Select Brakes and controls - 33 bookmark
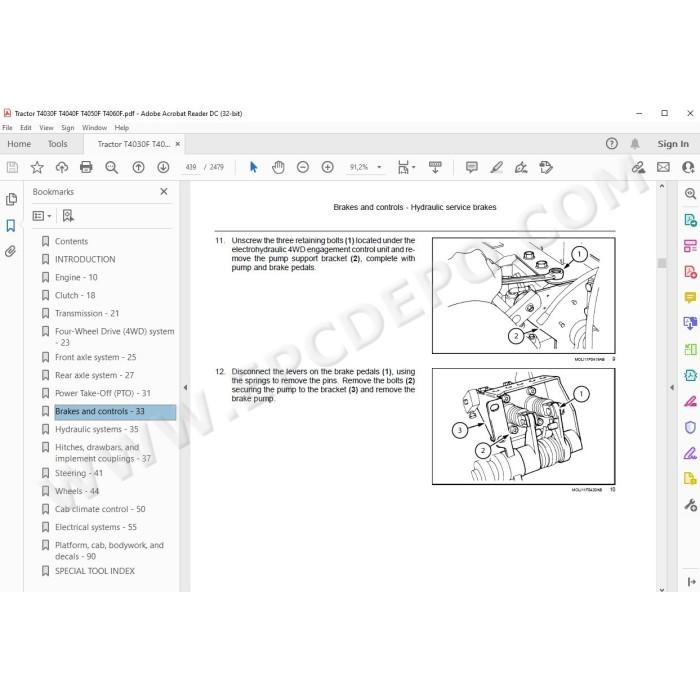This screenshot has width=700, height=700. (x=115, y=412)
